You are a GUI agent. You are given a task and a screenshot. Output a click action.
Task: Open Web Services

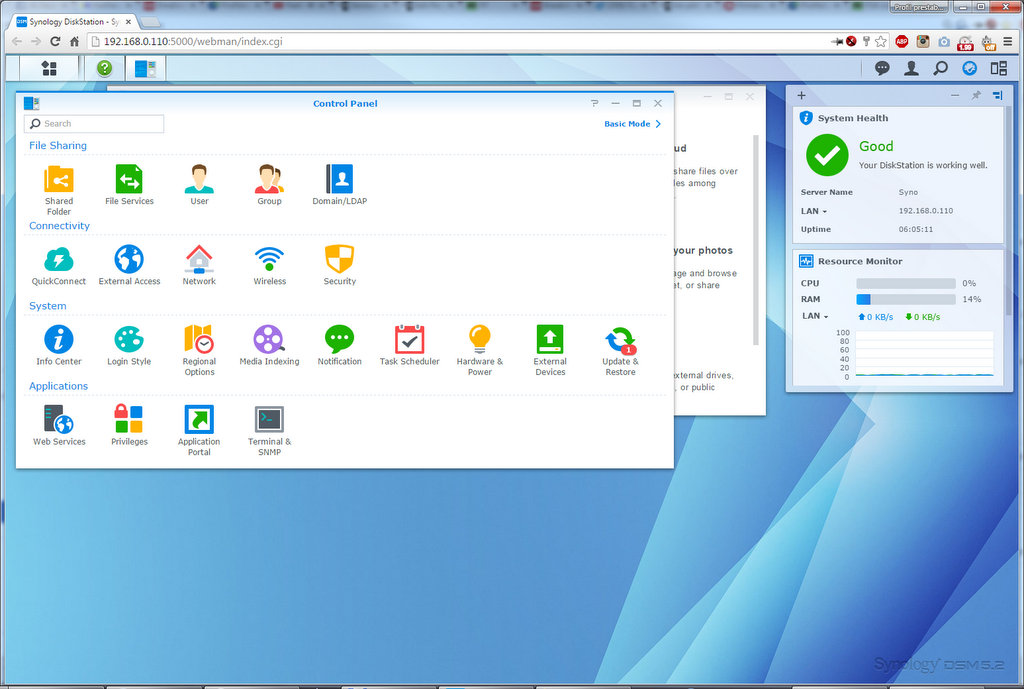tap(59, 426)
